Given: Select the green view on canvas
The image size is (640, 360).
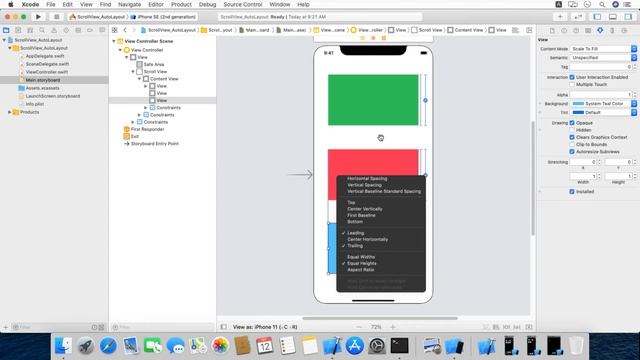Looking at the screenshot, I should (373, 100).
